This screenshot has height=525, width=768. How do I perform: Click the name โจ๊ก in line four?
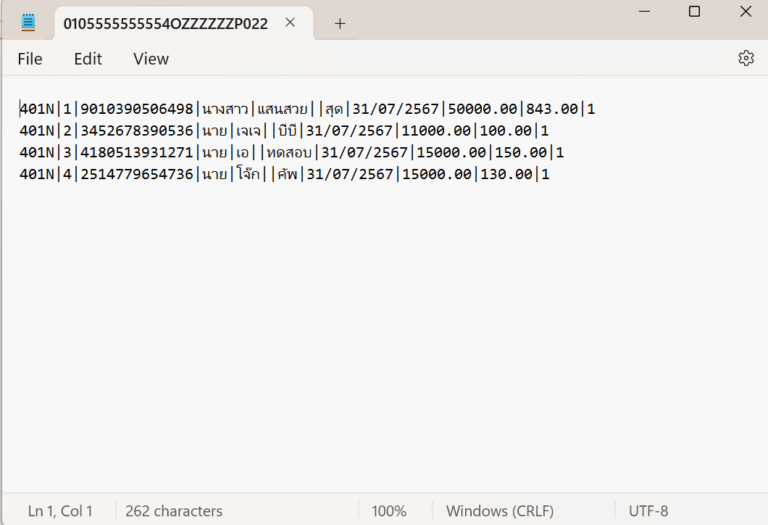coord(248,173)
